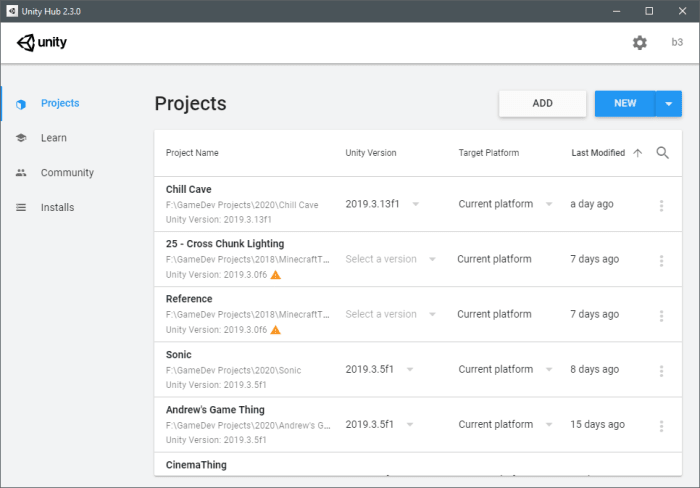Click the Unity Hub title bar icon
The height and width of the screenshot is (488, 700).
pyautogui.click(x=12, y=11)
